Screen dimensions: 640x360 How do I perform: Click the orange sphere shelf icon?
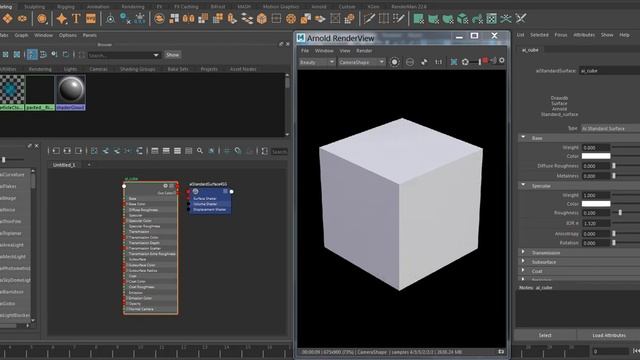(42, 18)
